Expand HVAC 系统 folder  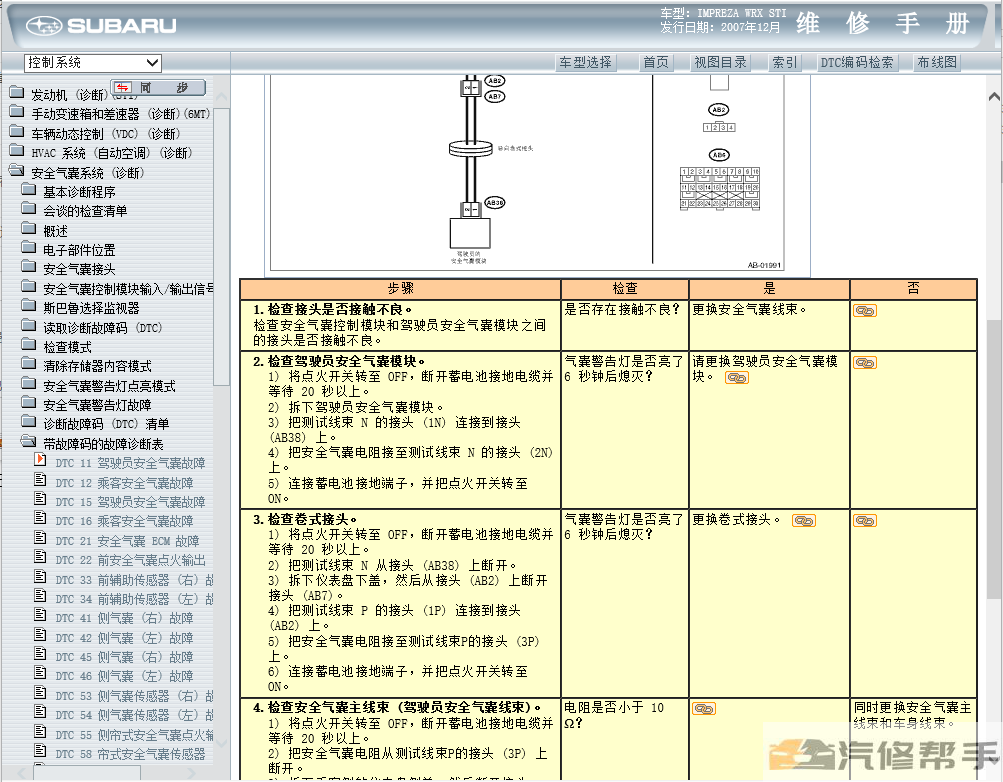click(x=17, y=152)
